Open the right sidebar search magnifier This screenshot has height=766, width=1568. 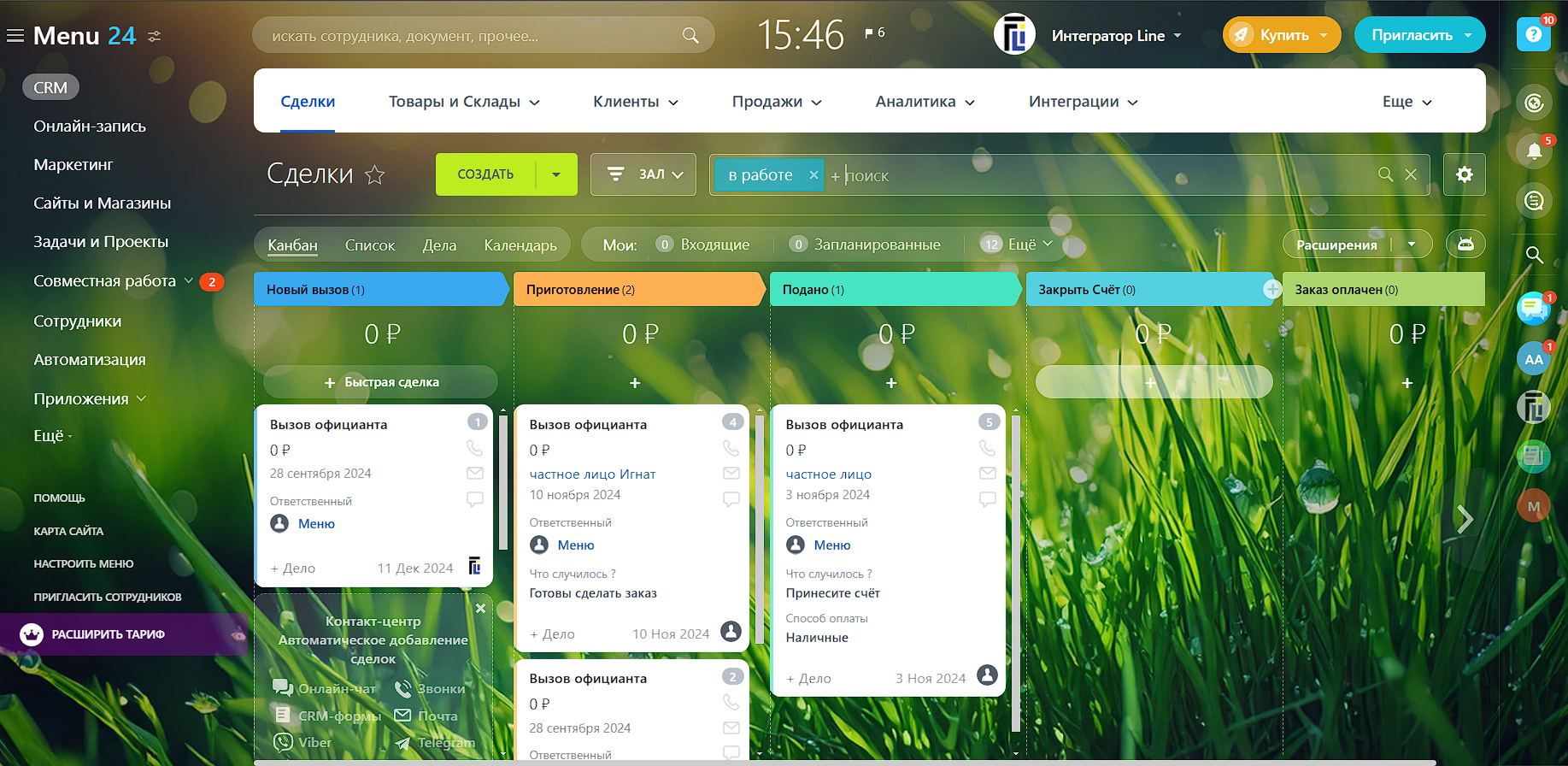(1535, 255)
